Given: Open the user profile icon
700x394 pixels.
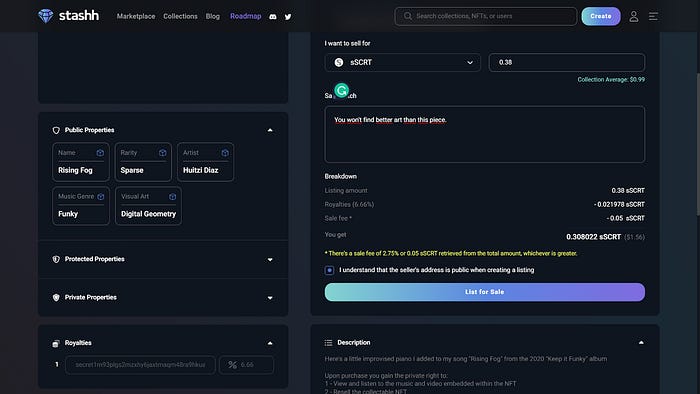Looking at the screenshot, I should [x=633, y=17].
